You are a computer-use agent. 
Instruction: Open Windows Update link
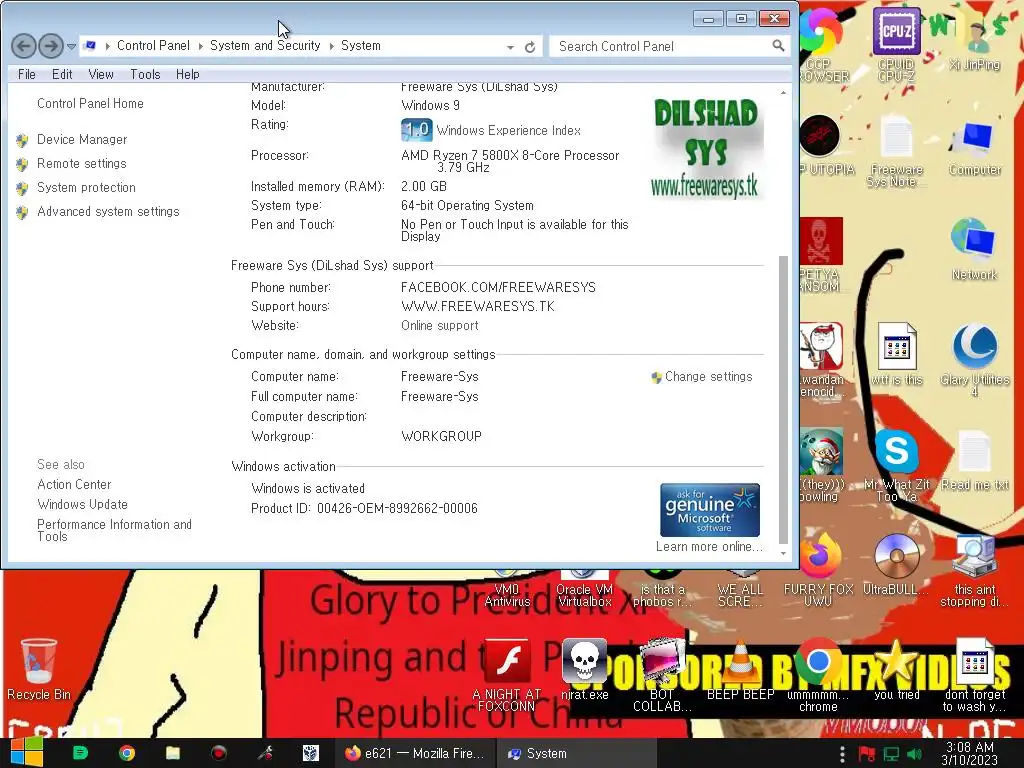(x=82, y=504)
